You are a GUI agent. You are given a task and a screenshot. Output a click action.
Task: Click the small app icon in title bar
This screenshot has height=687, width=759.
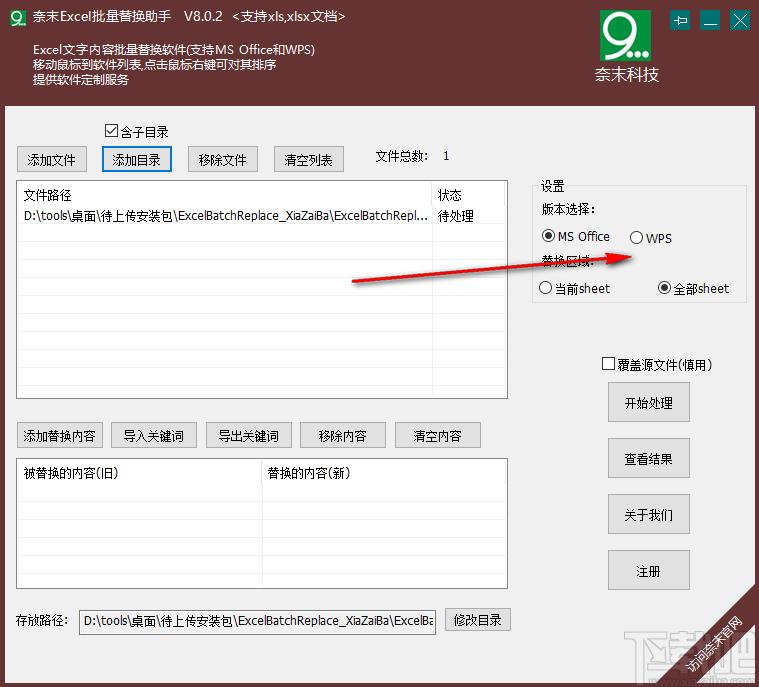coord(17,18)
